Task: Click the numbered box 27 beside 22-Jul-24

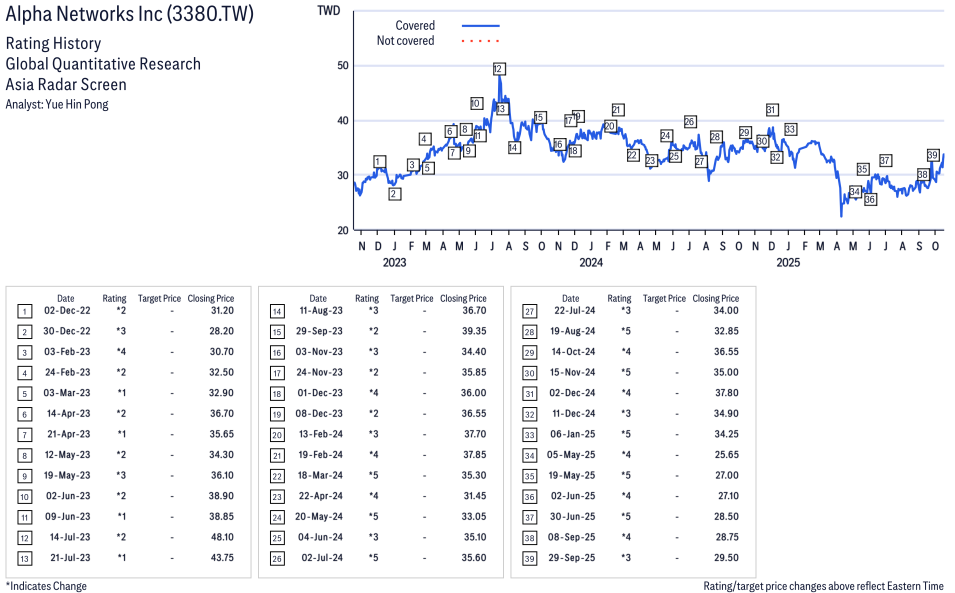Action: pyautogui.click(x=529, y=311)
